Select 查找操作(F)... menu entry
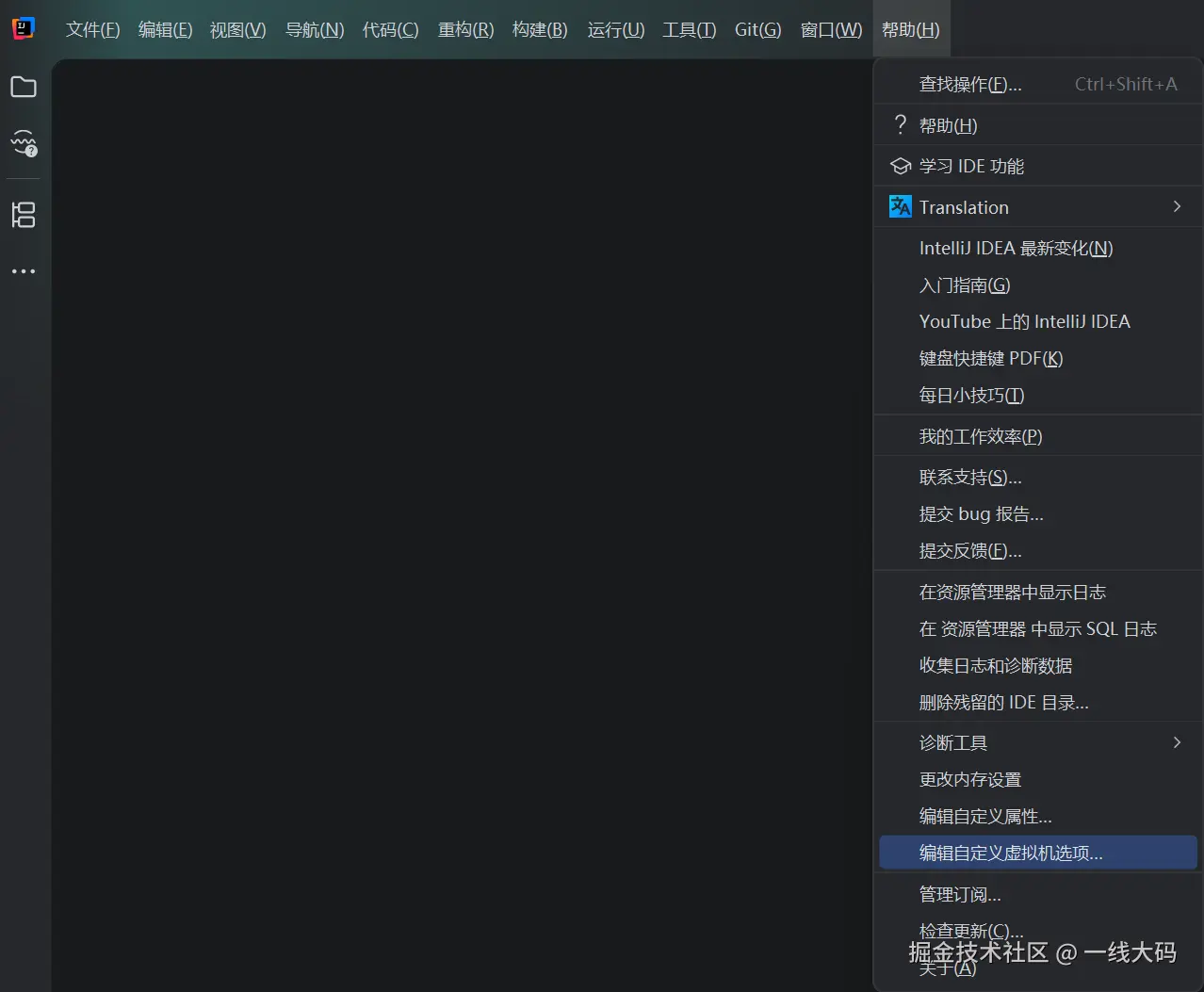The height and width of the screenshot is (992, 1204). 1038,85
